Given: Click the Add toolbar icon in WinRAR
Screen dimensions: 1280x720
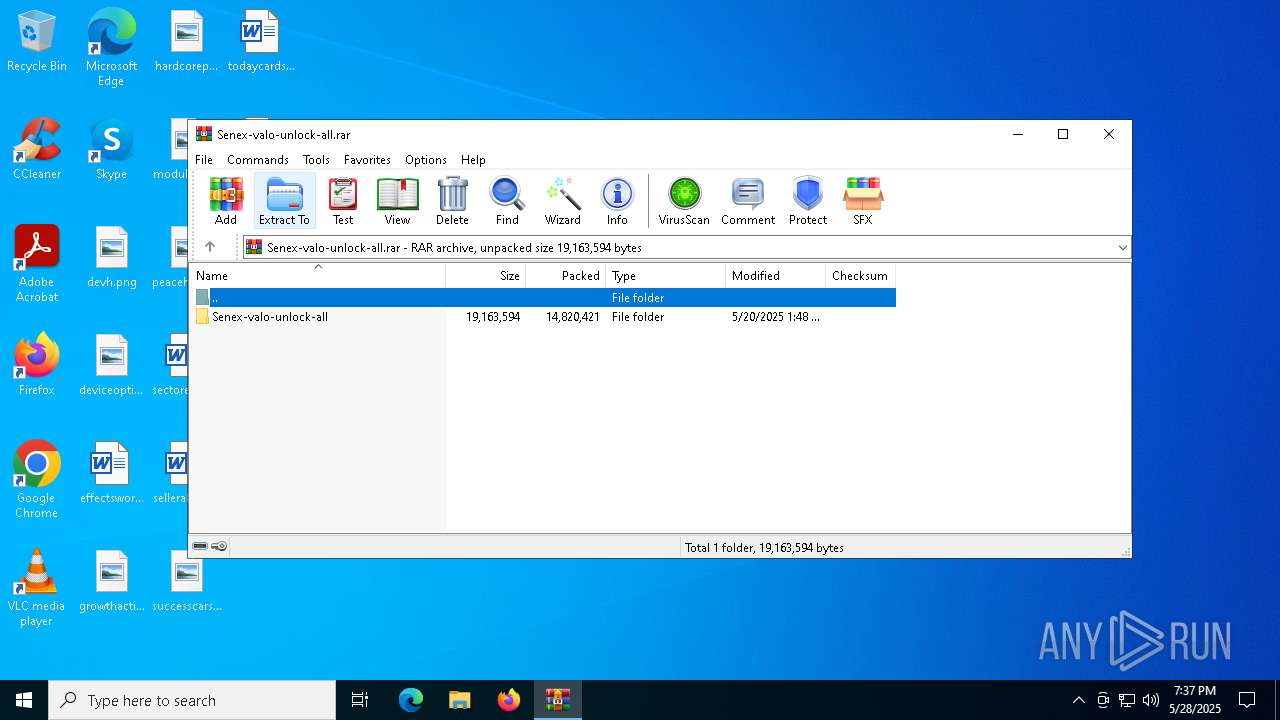Looking at the screenshot, I should pos(226,201).
